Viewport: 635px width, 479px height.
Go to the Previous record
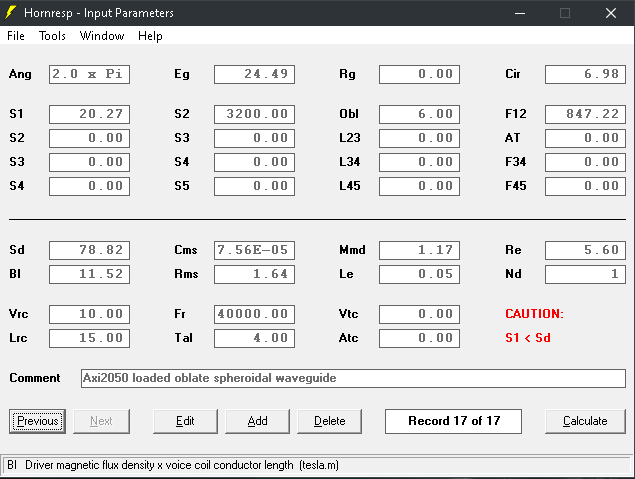tap(37, 421)
